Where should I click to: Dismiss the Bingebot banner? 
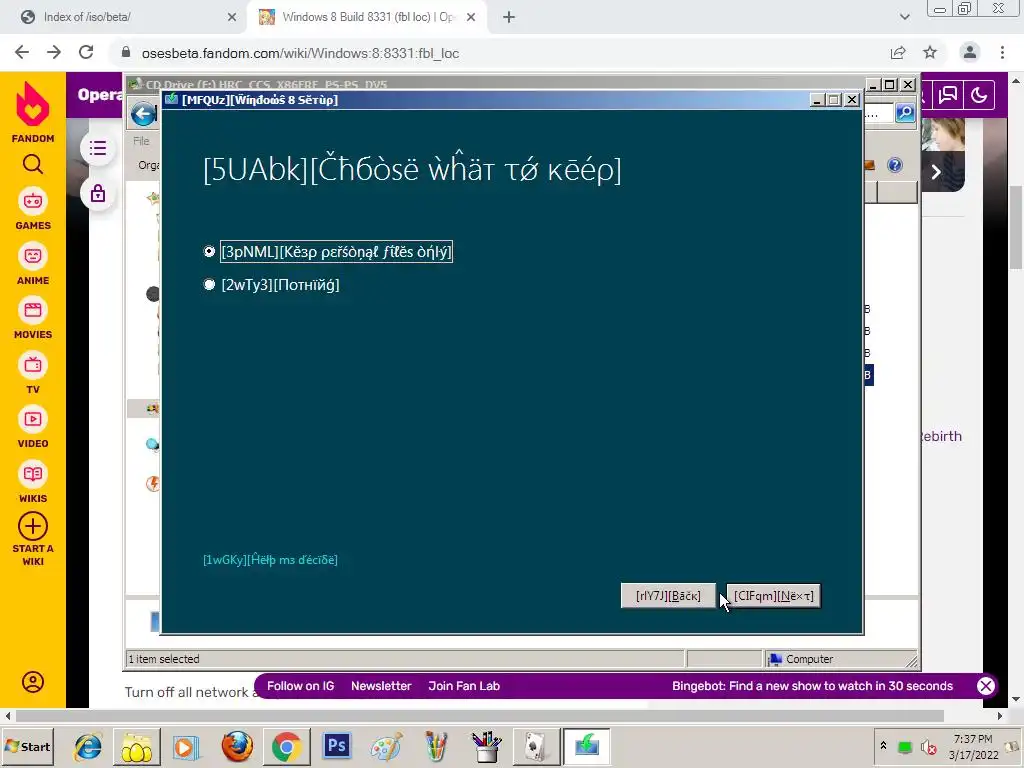pos(985,686)
